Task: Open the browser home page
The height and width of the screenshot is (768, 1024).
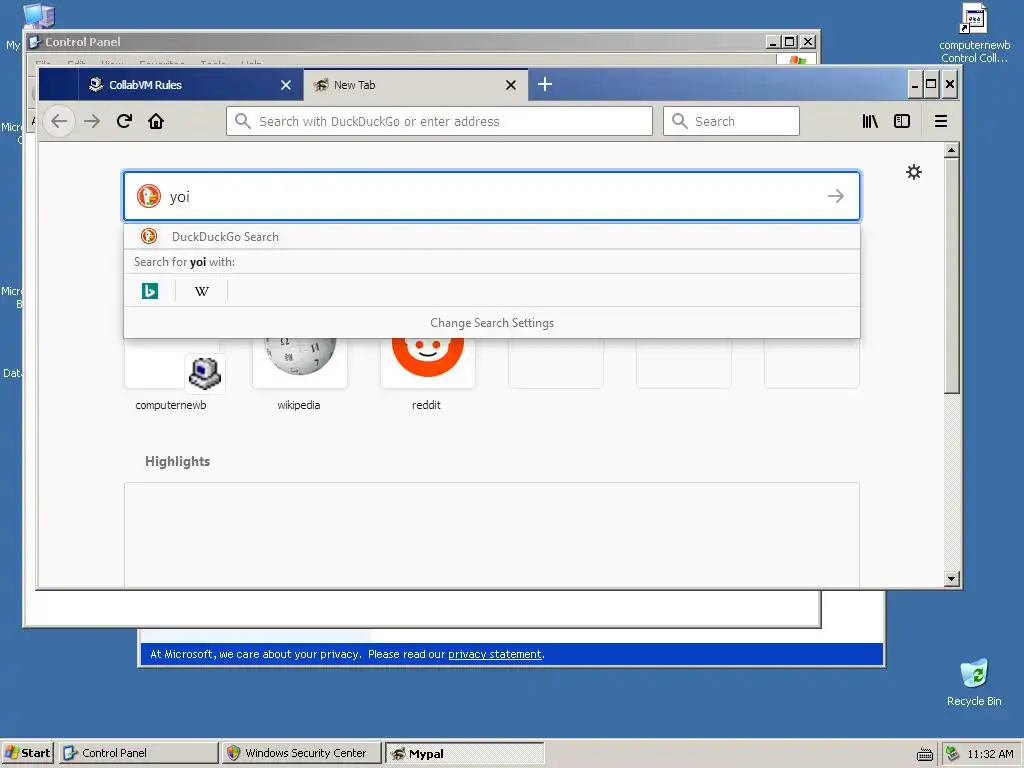Action: (x=155, y=121)
